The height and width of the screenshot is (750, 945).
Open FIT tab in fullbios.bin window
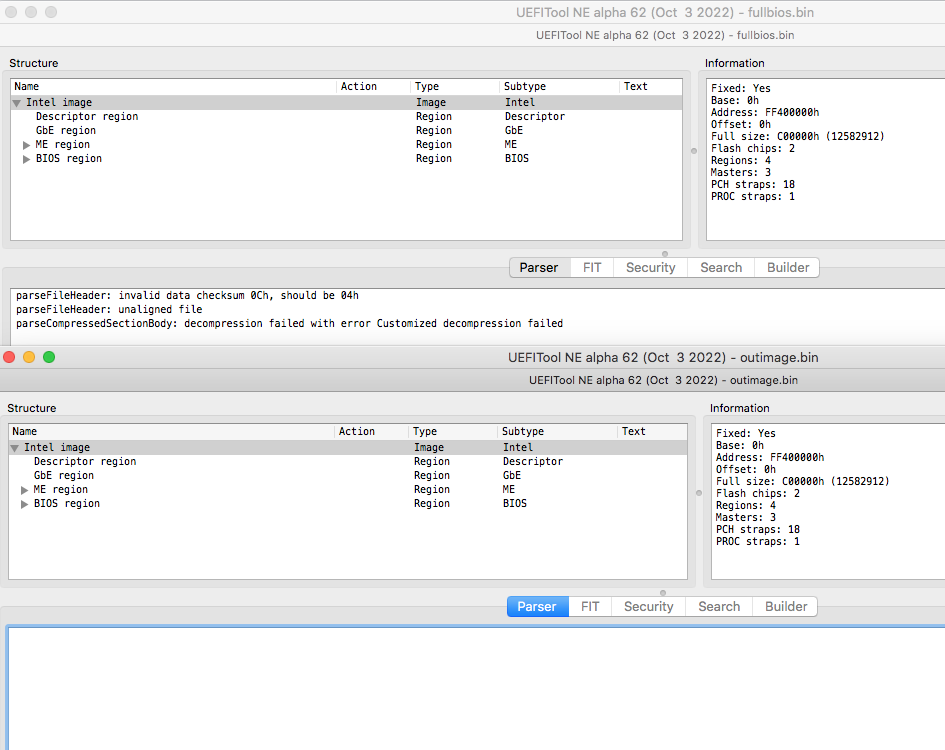tap(592, 268)
